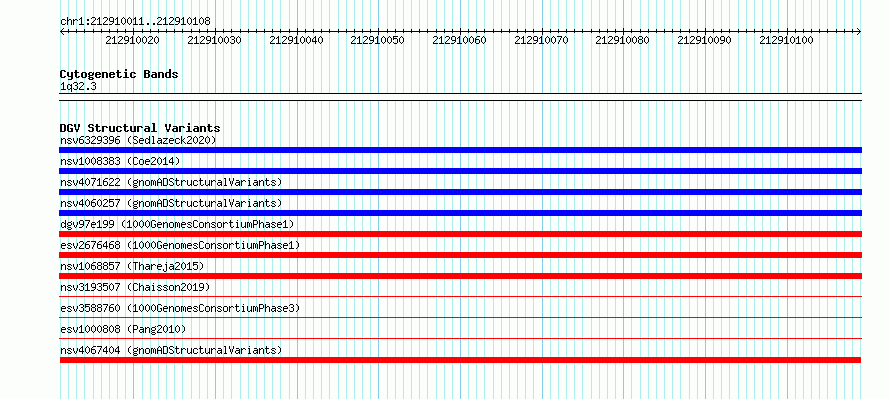
Task: Click the nsv6329396 (Sedlazeck2020) variant label
Action: tap(138, 140)
